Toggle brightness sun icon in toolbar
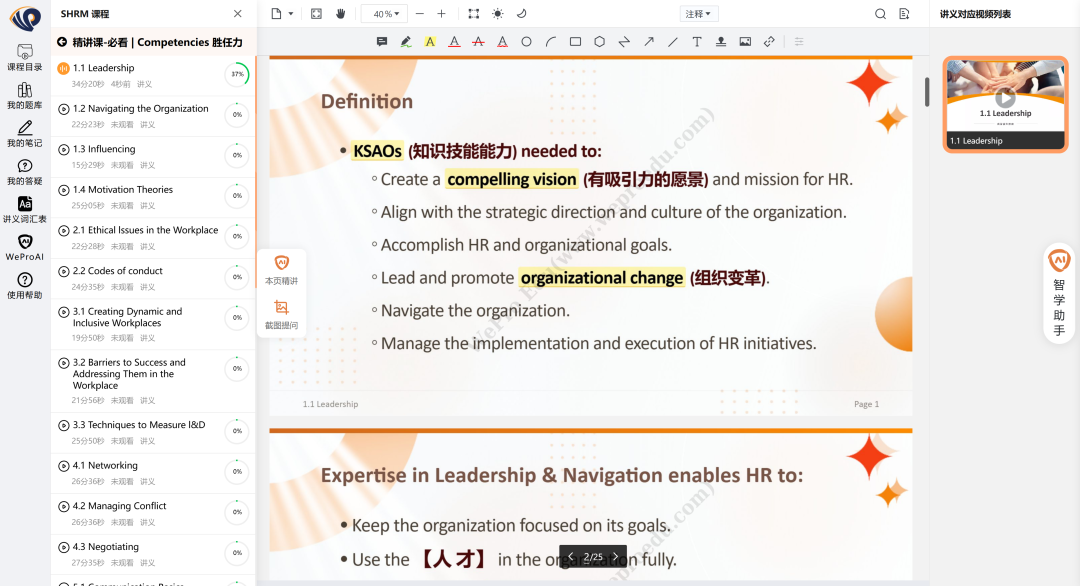The image size is (1080, 586). pyautogui.click(x=497, y=14)
